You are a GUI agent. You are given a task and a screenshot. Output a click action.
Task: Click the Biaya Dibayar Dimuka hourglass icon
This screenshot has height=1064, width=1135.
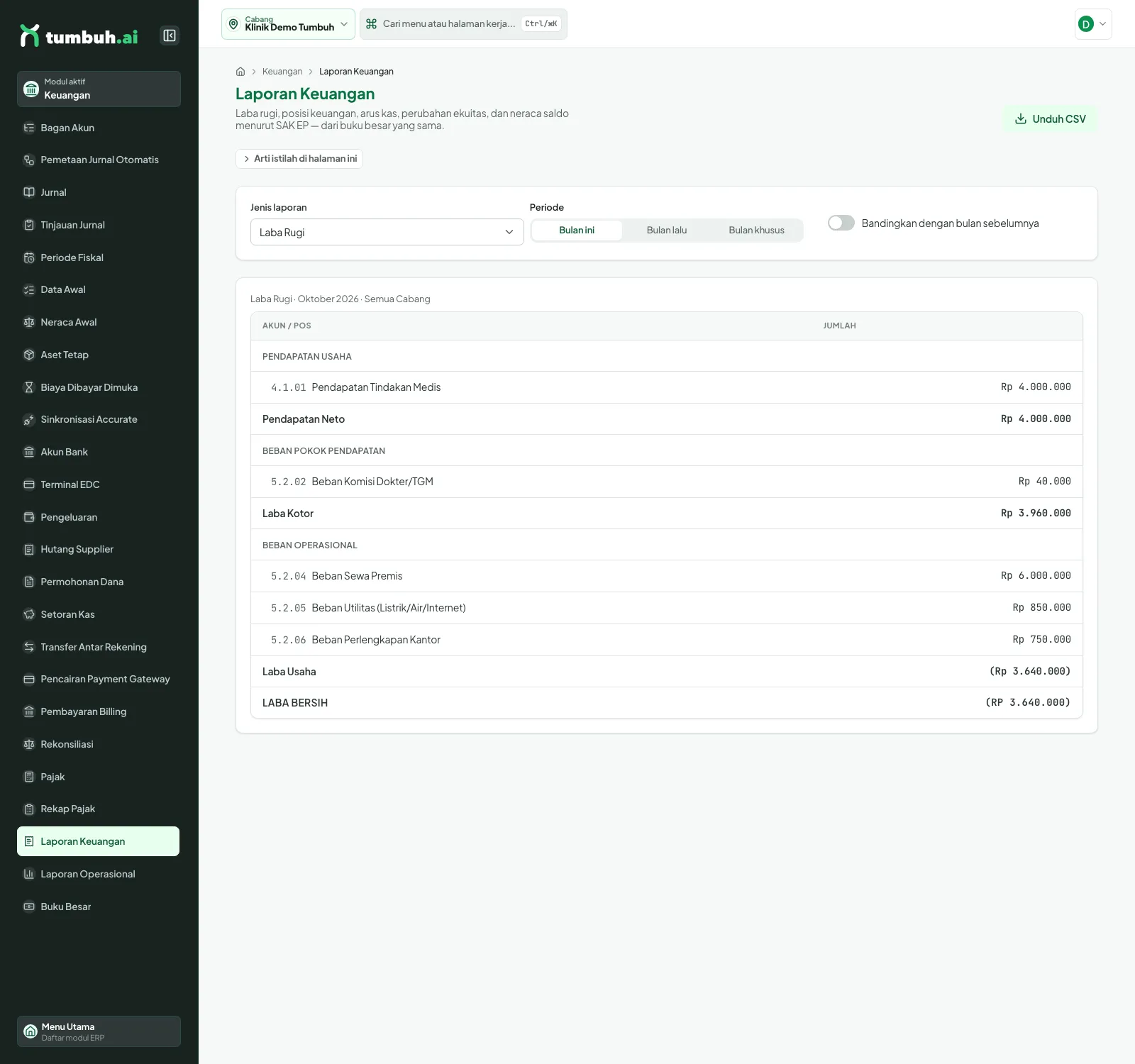pyautogui.click(x=29, y=387)
